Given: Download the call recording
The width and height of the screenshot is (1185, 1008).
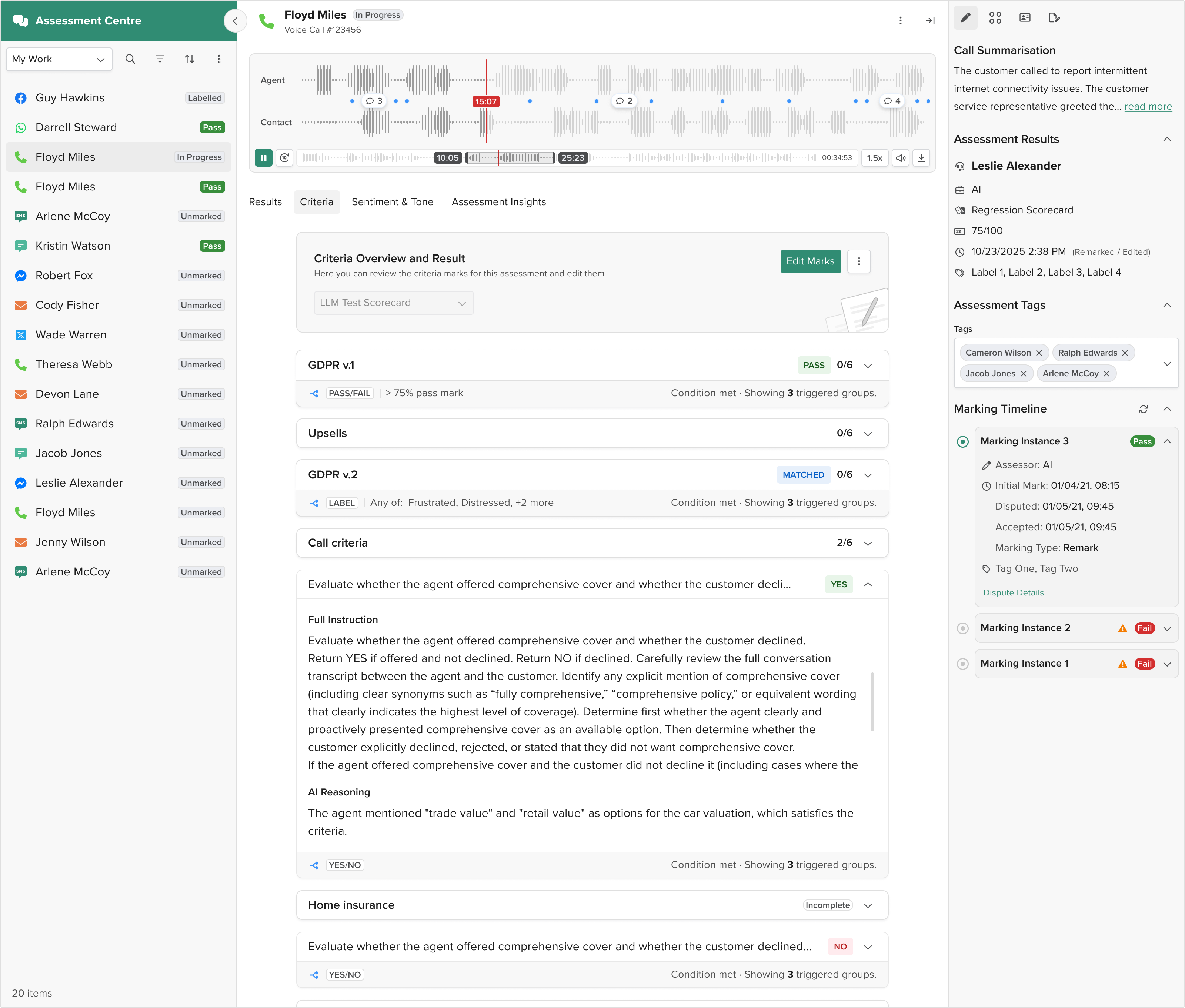Looking at the screenshot, I should tap(921, 158).
